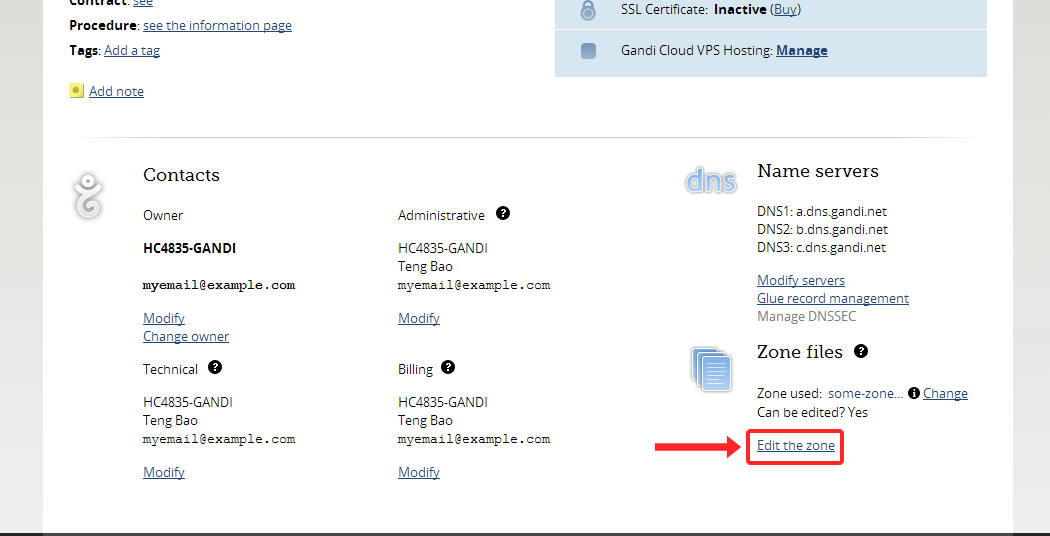
Task: Click DNS1: a.dns.gandi.net entry
Action: pos(822,212)
